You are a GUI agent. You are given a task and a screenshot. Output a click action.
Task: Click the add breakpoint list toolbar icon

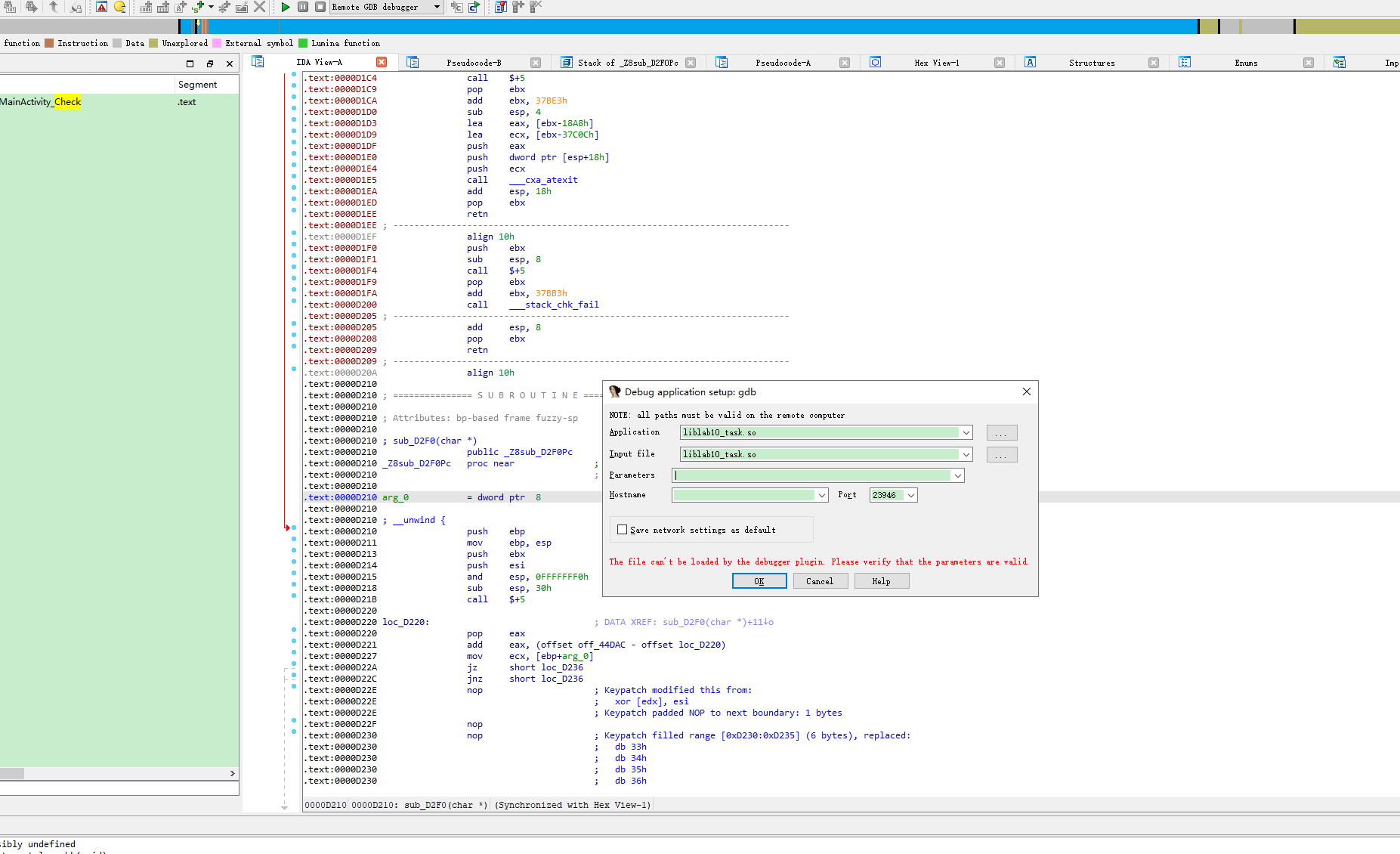(499, 7)
